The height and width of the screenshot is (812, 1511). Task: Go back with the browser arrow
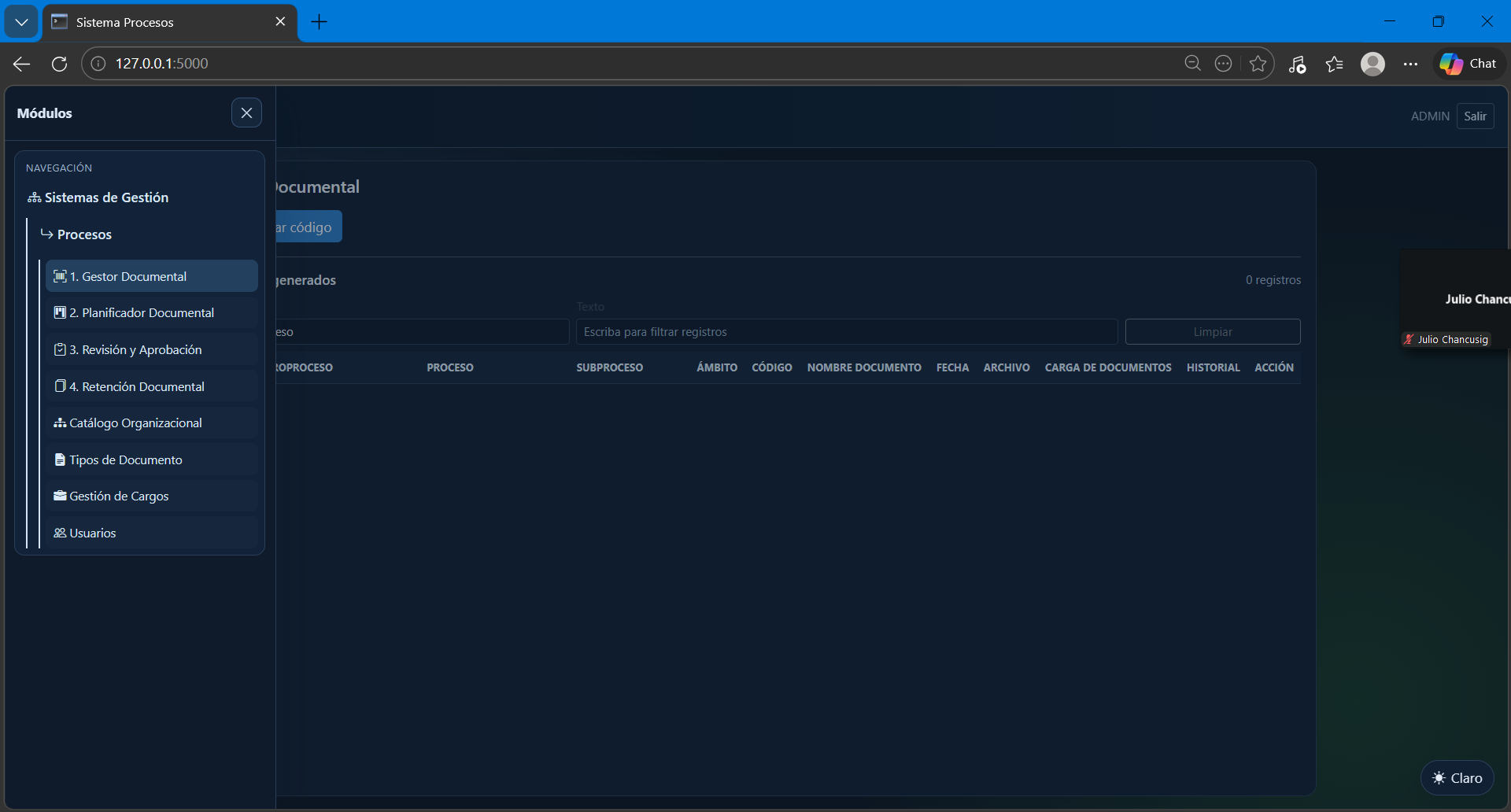22,64
